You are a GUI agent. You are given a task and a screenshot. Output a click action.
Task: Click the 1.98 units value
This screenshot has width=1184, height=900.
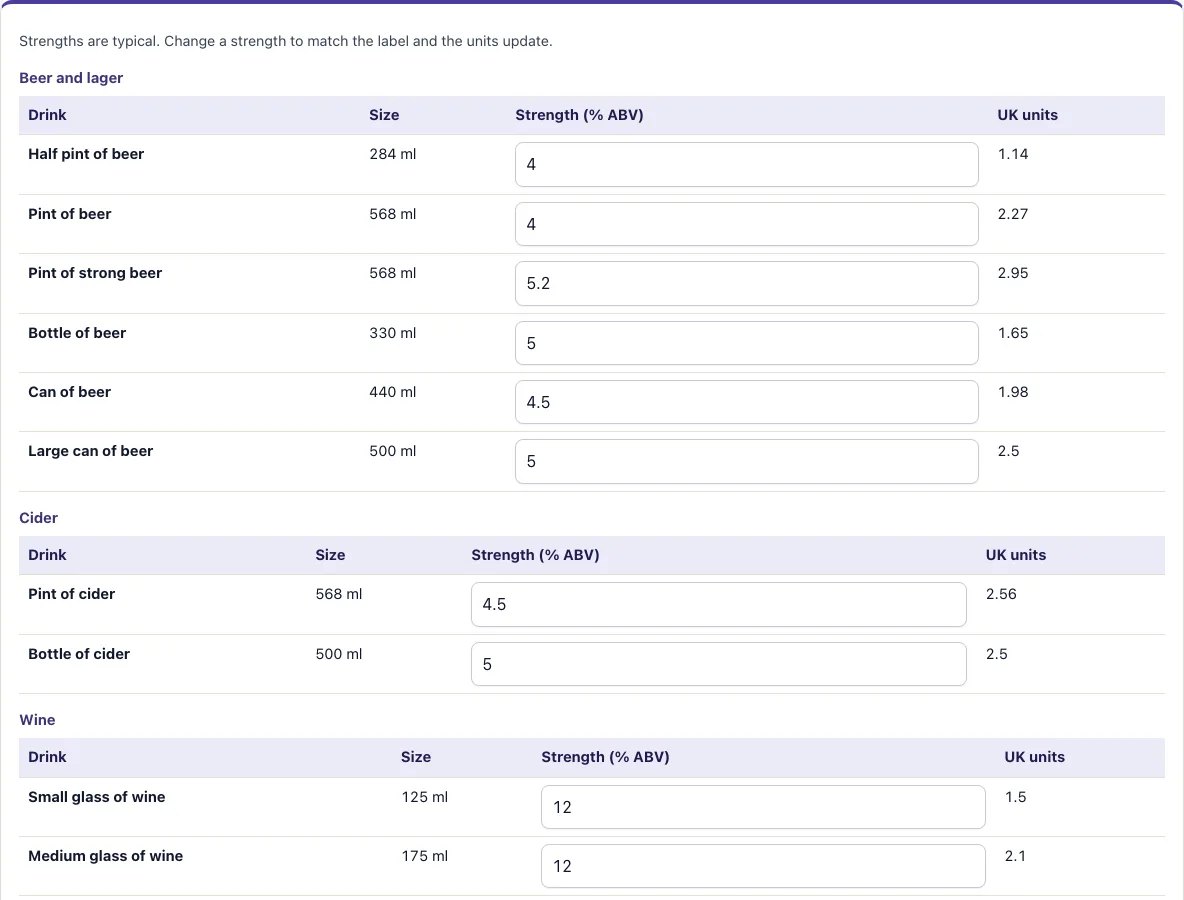[x=1013, y=392]
